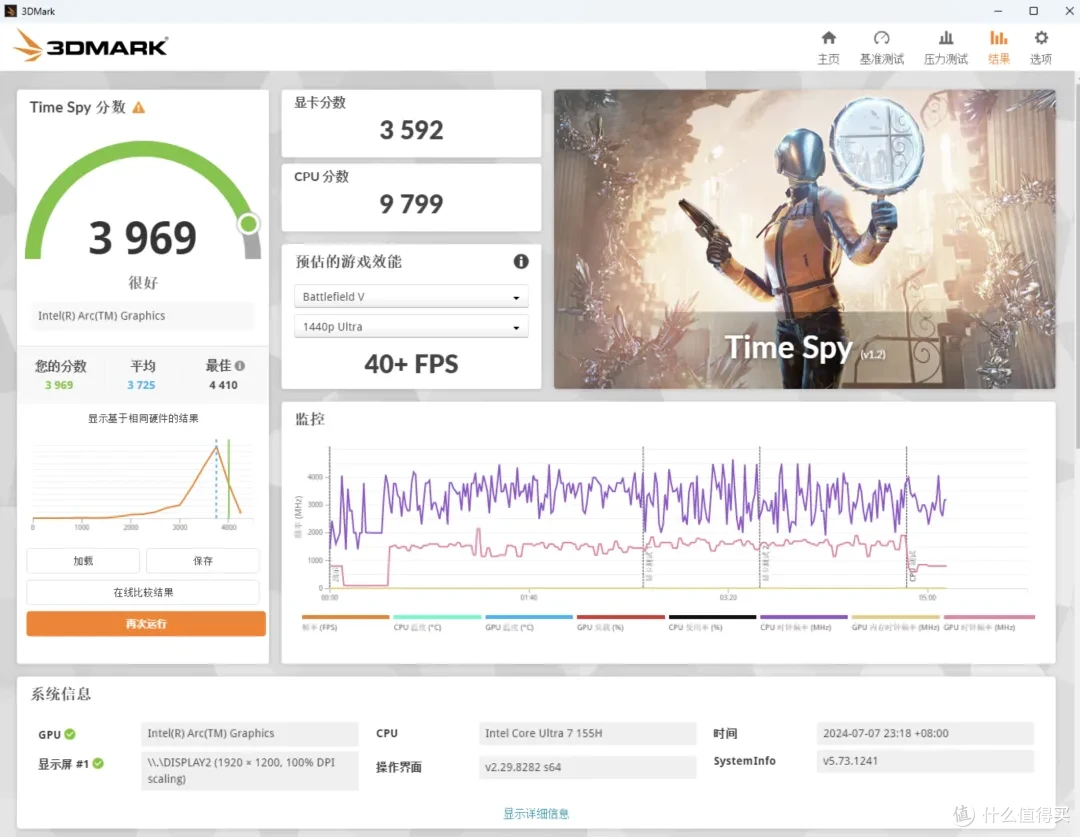Click the info icon next to 最佳
The height and width of the screenshot is (837, 1080).
coord(240,366)
